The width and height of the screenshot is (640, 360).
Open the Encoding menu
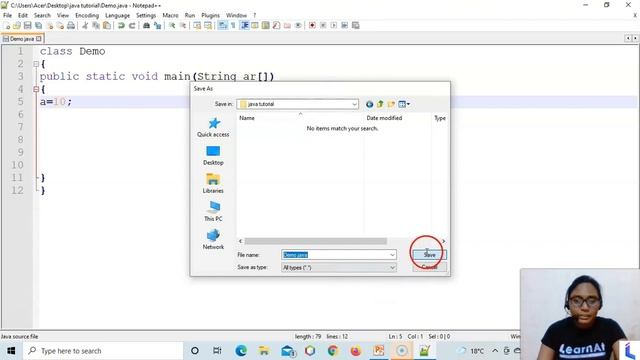tap(87, 15)
